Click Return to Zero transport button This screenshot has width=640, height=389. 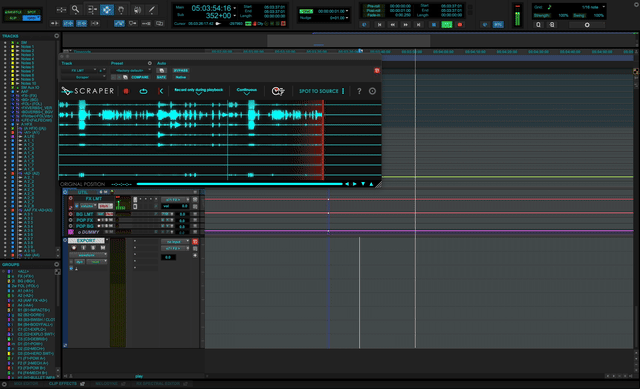coord(380,24)
